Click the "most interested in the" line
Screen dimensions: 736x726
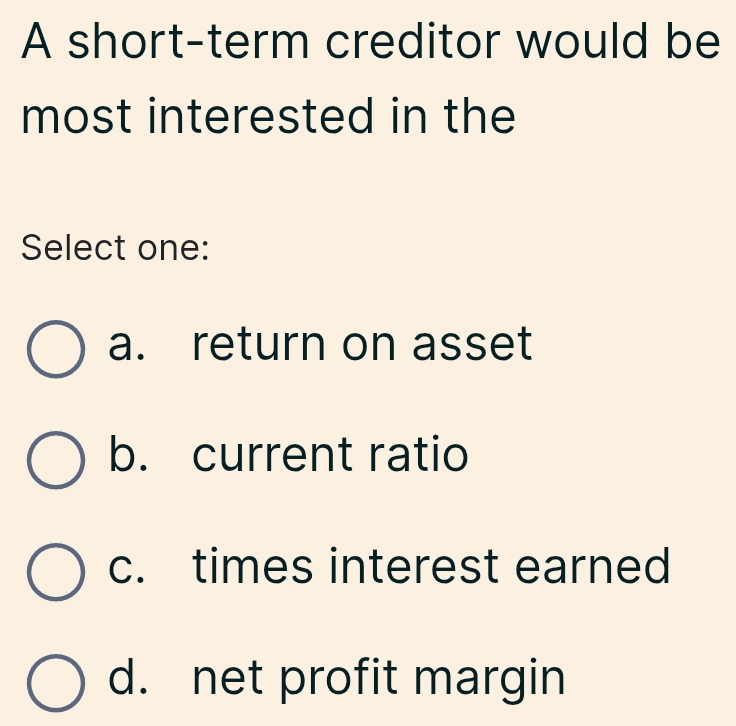(270, 118)
